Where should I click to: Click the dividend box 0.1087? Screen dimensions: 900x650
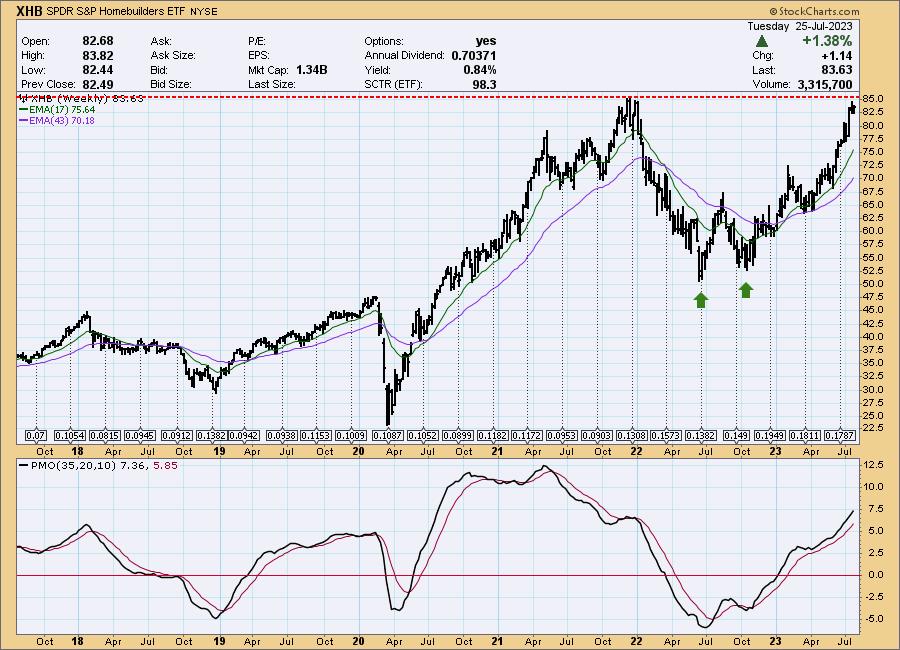(388, 436)
